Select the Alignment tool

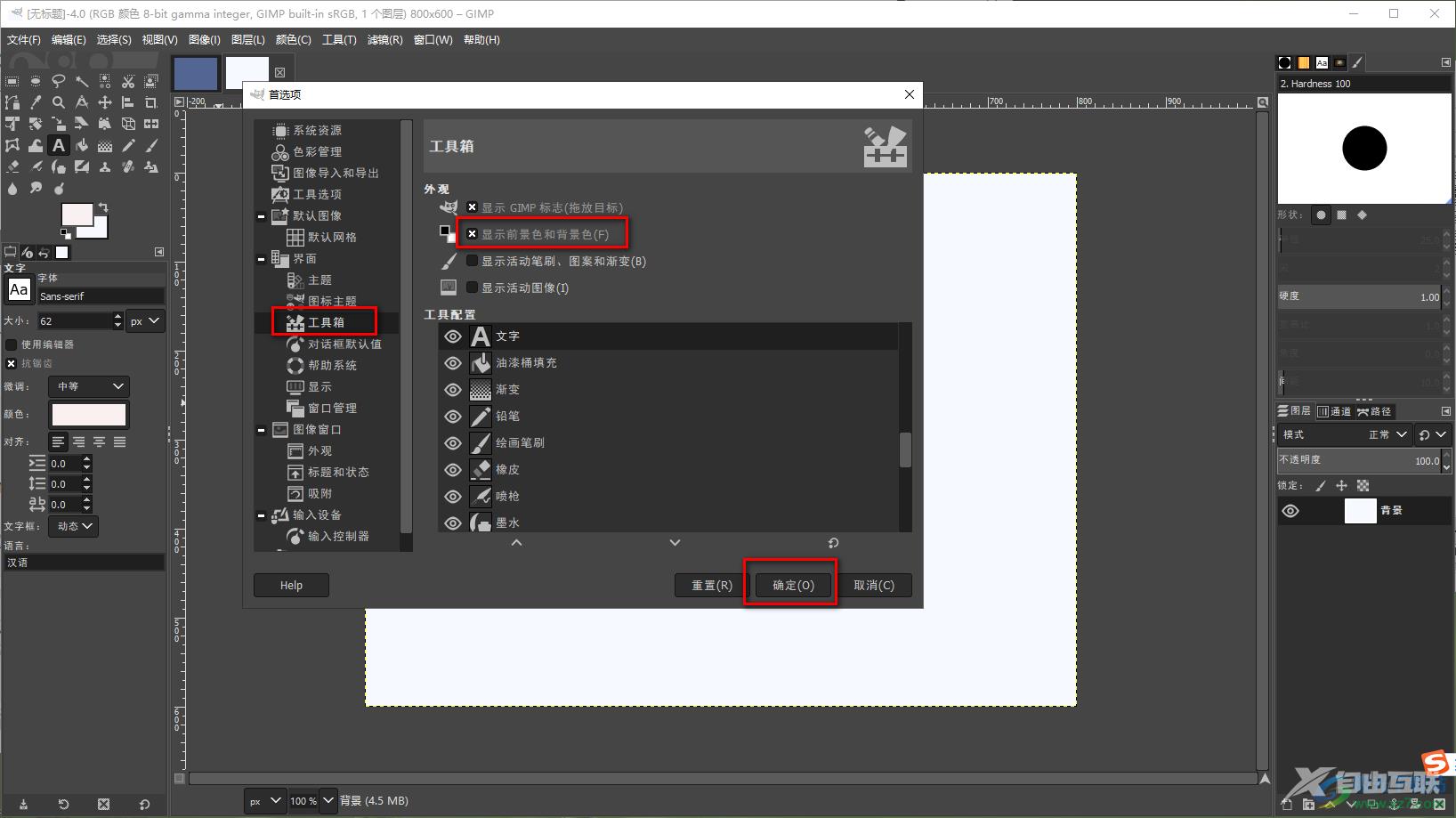(x=128, y=102)
